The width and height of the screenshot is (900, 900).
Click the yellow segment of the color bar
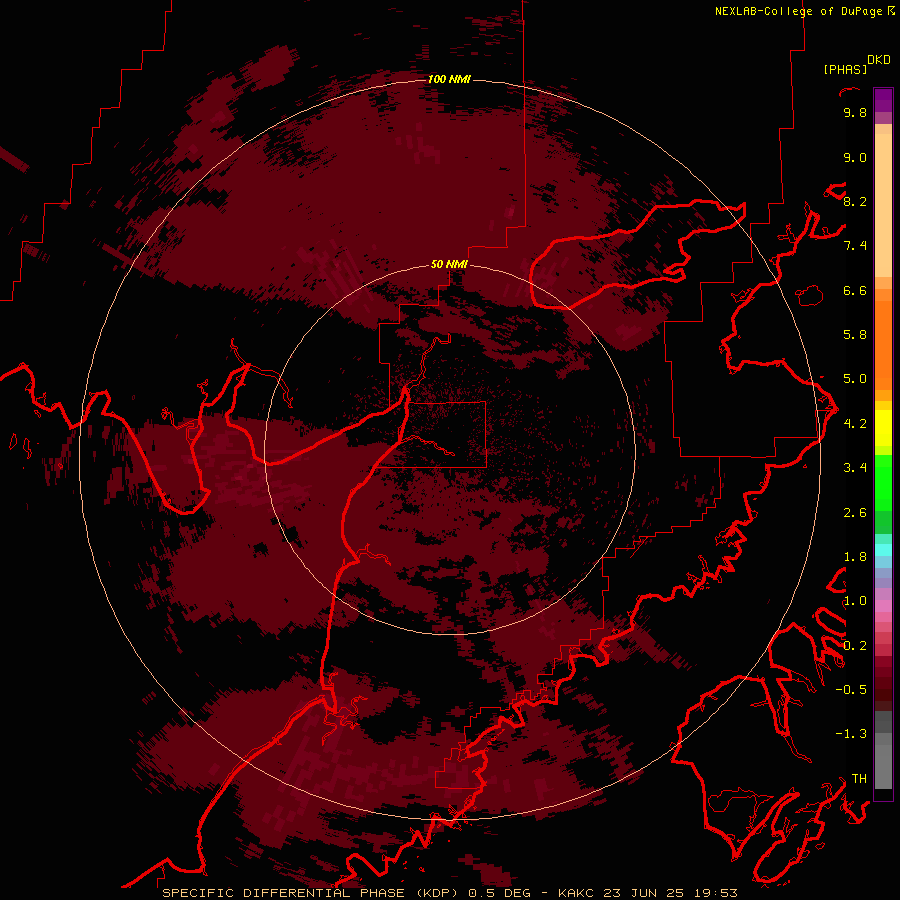883,428
